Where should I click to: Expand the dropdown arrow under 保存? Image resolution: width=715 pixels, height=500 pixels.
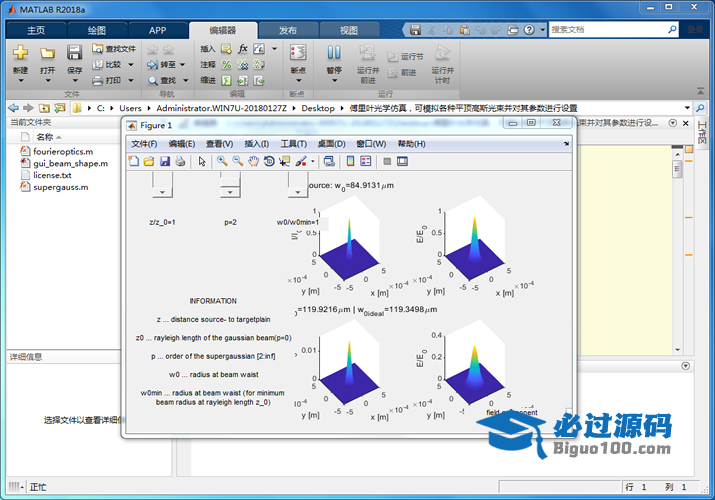coord(75,81)
